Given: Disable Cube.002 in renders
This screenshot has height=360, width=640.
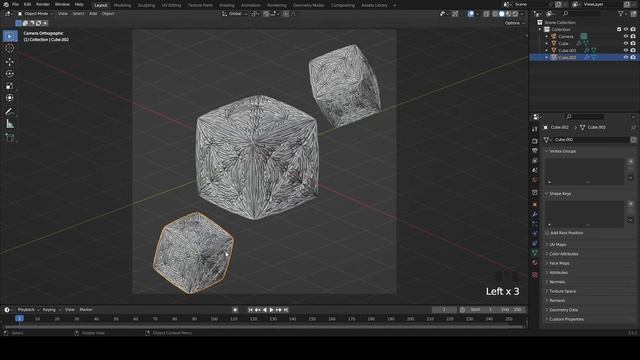Looking at the screenshot, I should [633, 58].
